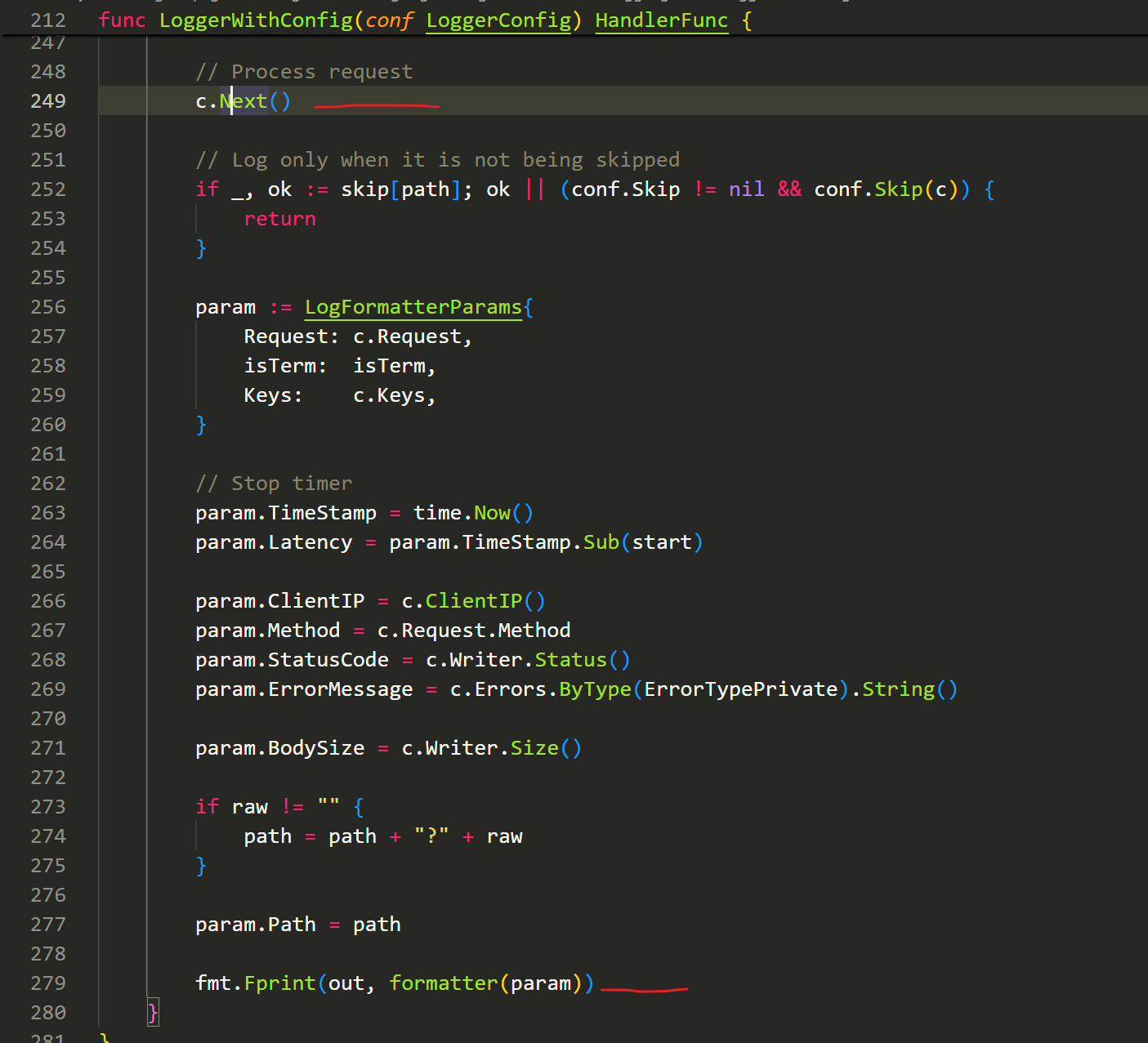Click the Next method call on line 249
Image resolution: width=1148 pixels, height=1043 pixels.
(243, 101)
